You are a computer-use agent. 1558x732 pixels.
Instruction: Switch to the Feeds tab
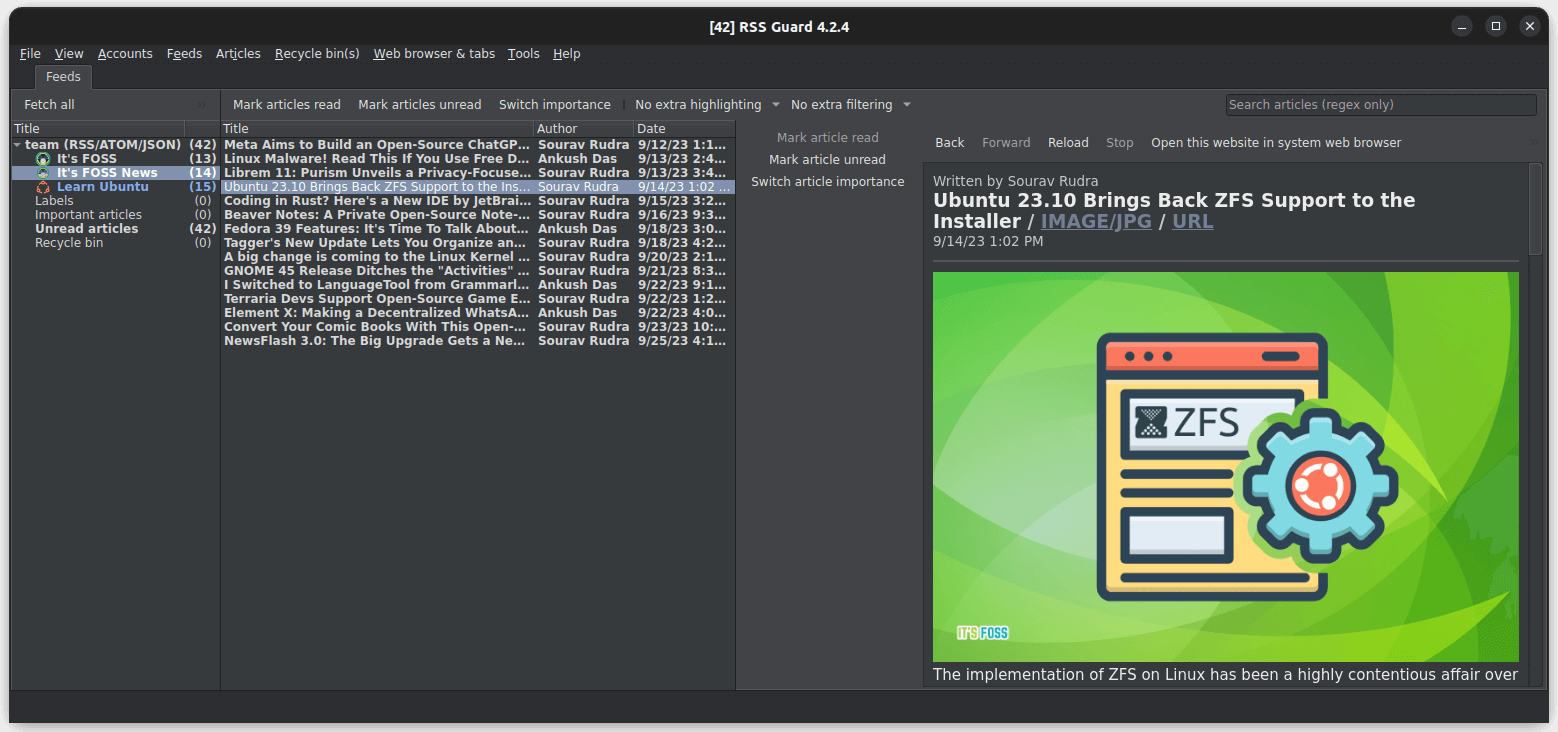point(63,76)
